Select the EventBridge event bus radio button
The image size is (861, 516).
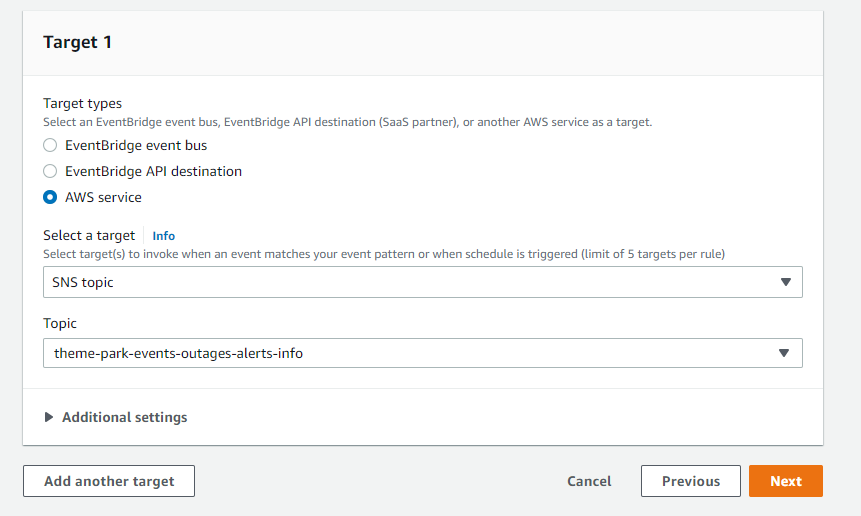point(50,145)
